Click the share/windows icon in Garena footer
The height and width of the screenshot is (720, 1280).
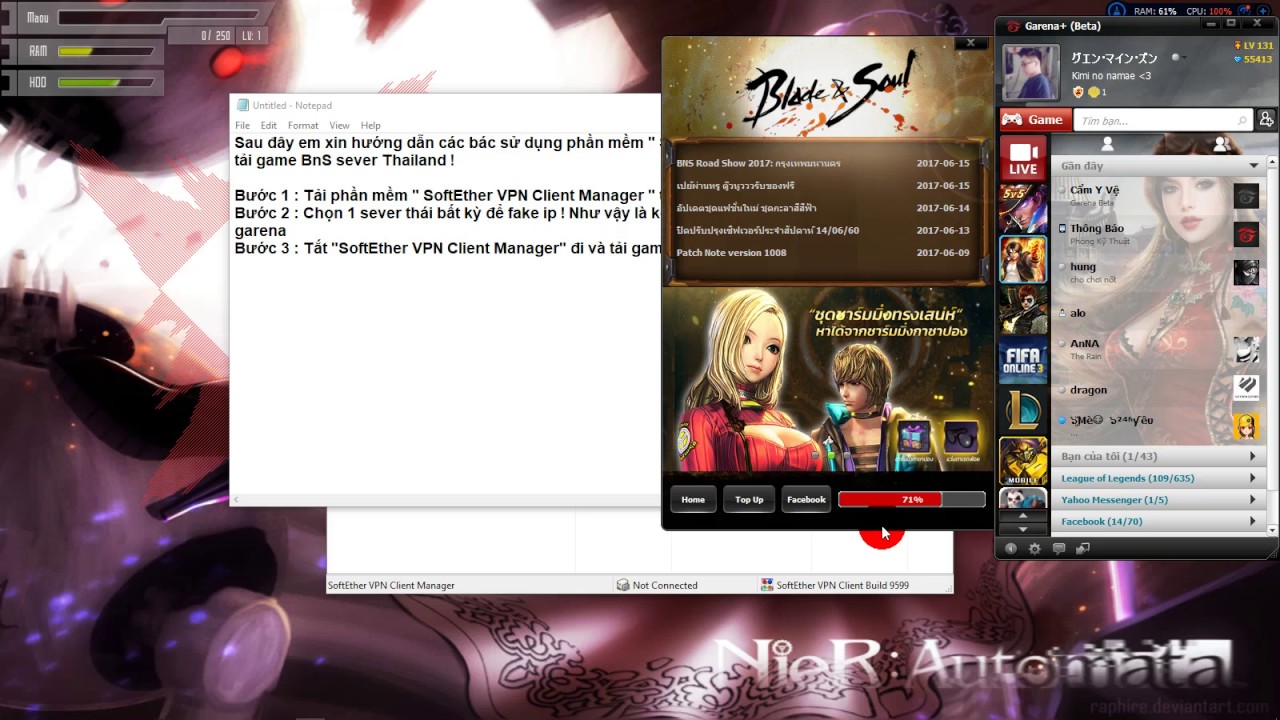point(1082,548)
